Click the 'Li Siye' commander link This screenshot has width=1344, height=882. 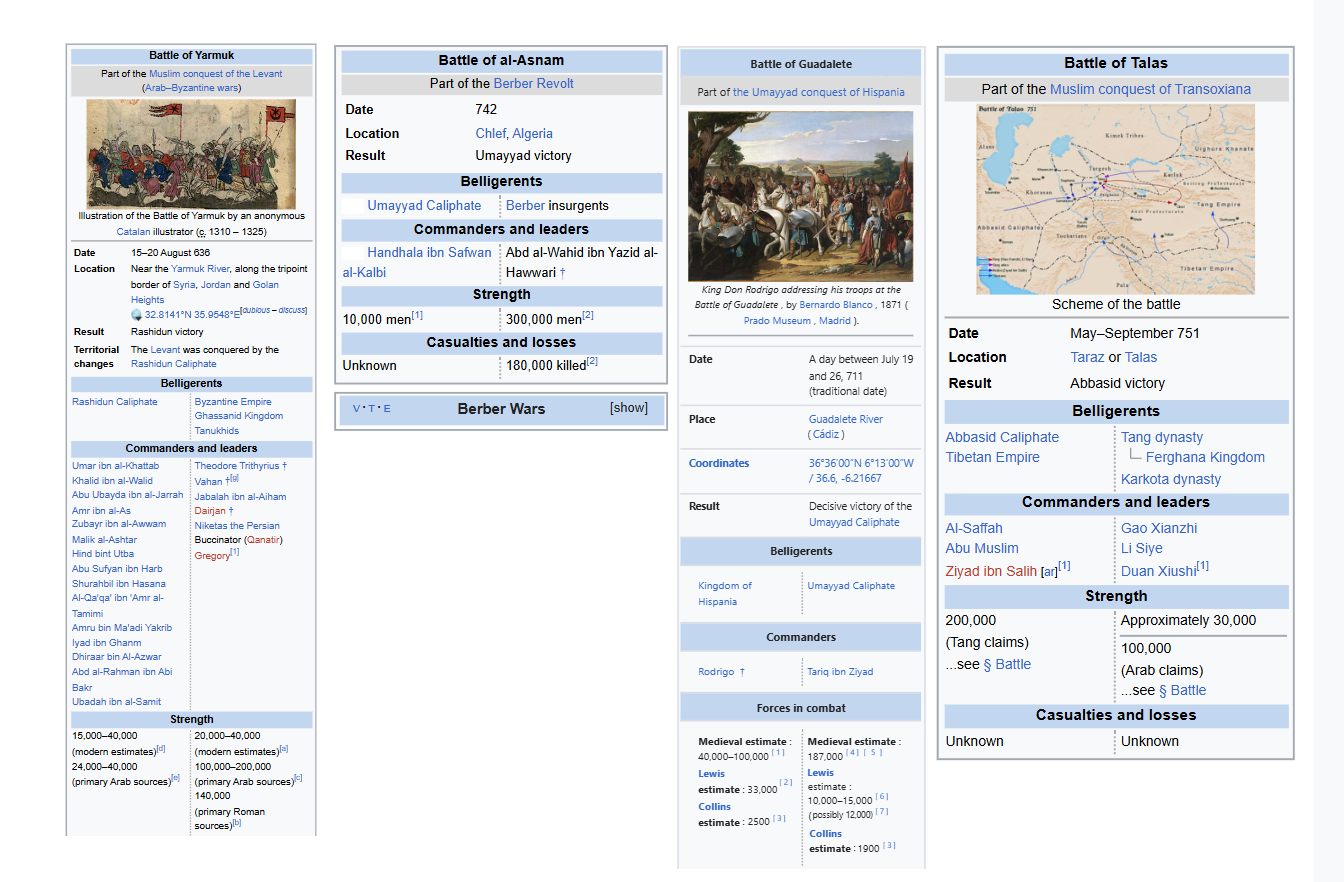tap(1142, 549)
